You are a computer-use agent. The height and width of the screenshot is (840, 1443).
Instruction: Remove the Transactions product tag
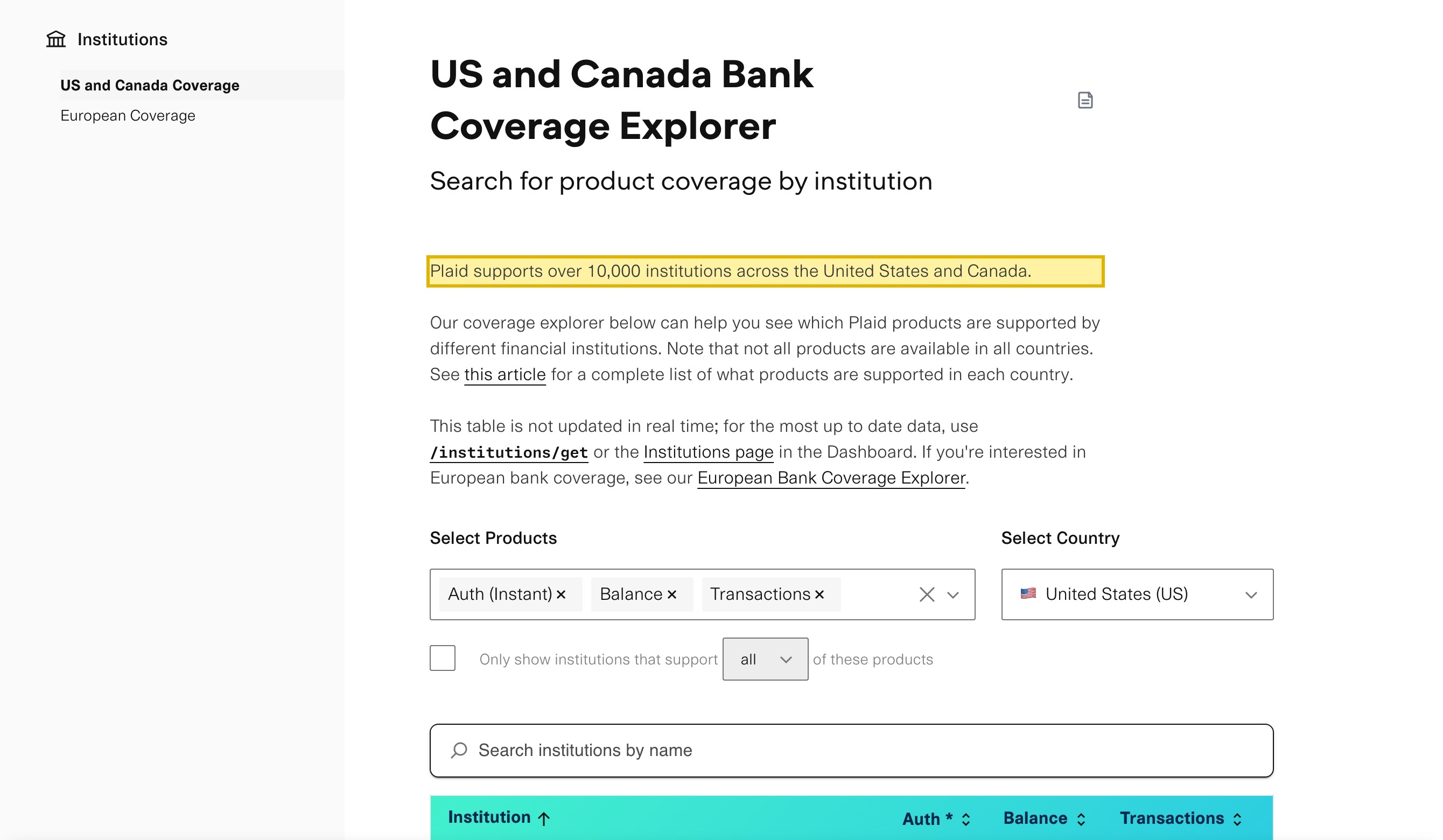click(819, 594)
